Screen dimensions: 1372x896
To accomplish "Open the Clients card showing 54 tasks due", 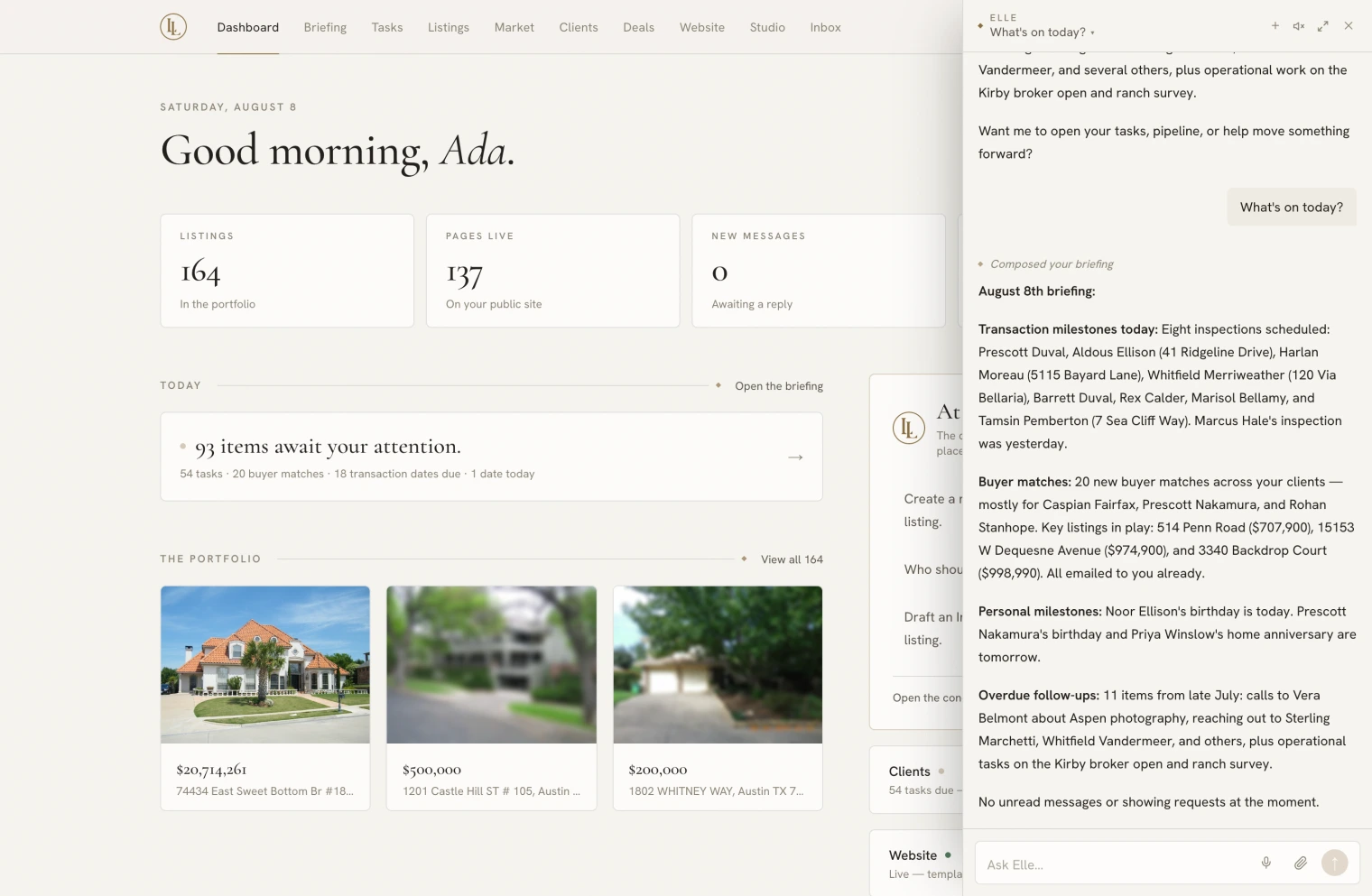I will tap(916, 780).
